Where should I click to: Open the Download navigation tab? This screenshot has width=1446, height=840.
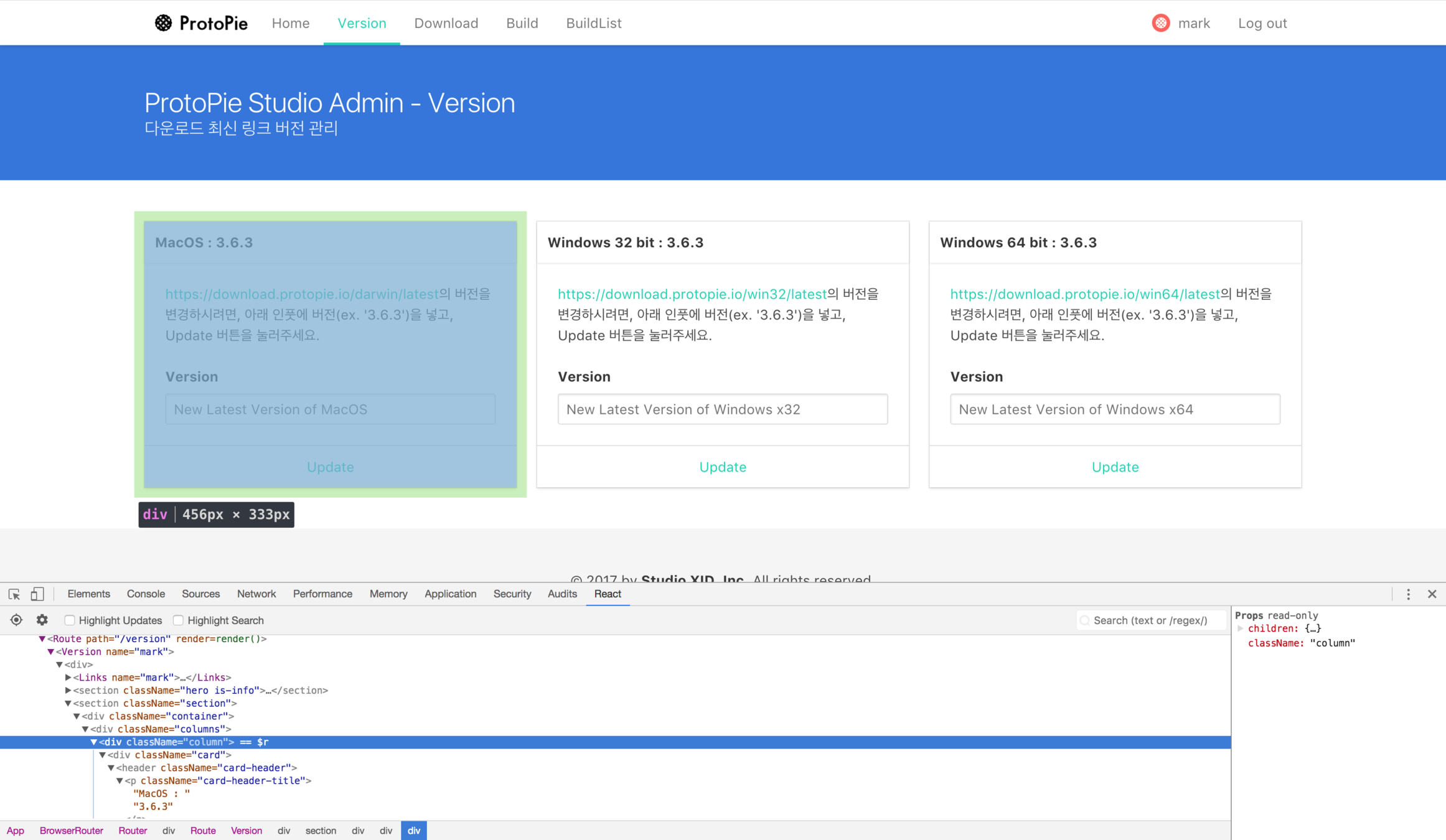pos(446,23)
